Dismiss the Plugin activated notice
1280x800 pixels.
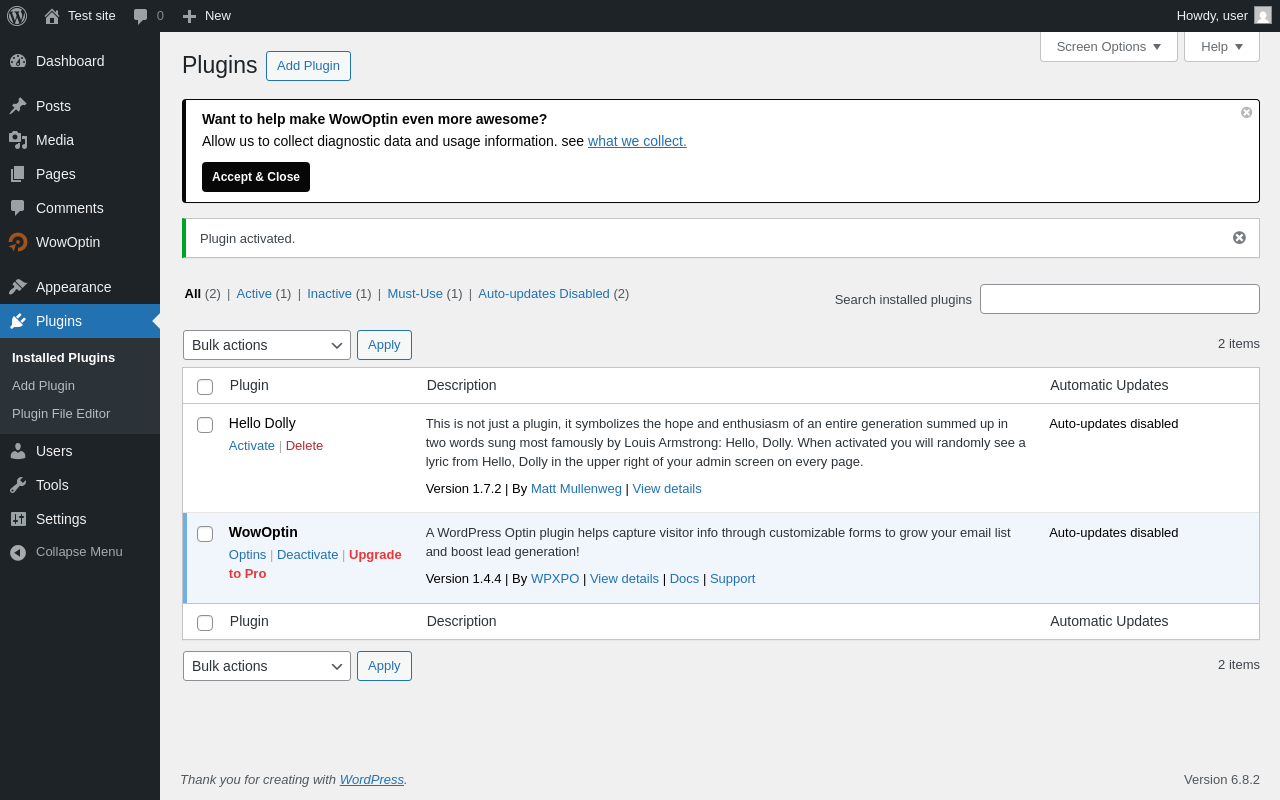1239,238
